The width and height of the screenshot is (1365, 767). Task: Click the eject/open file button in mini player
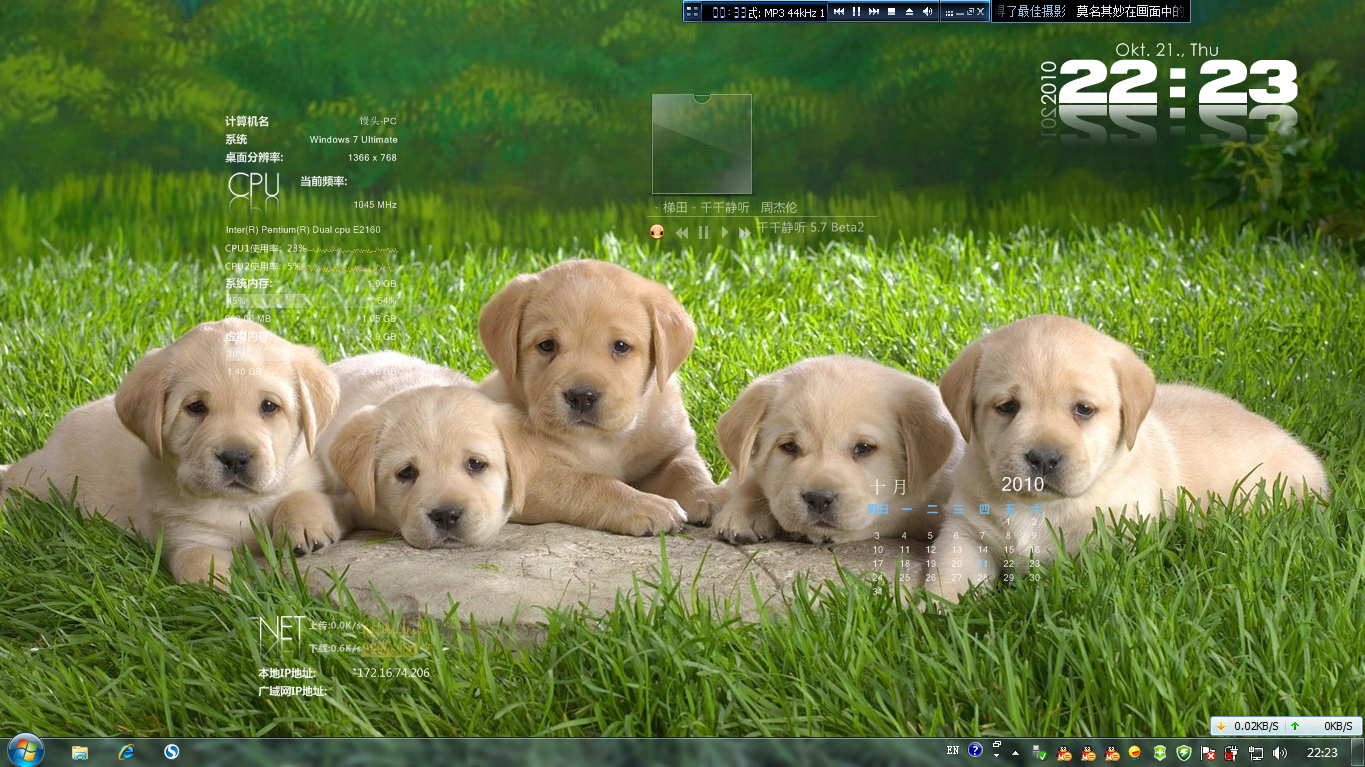point(909,12)
